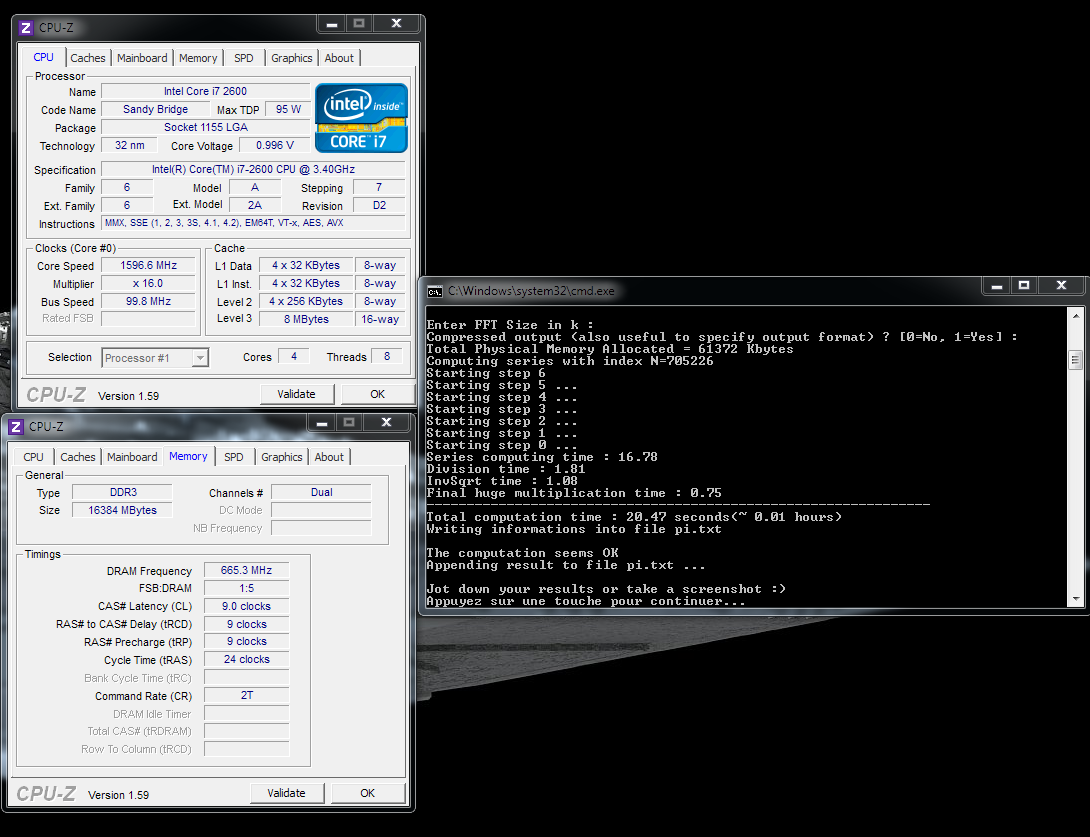Click the Name field 'Intel Core i7 2600'

[206, 91]
